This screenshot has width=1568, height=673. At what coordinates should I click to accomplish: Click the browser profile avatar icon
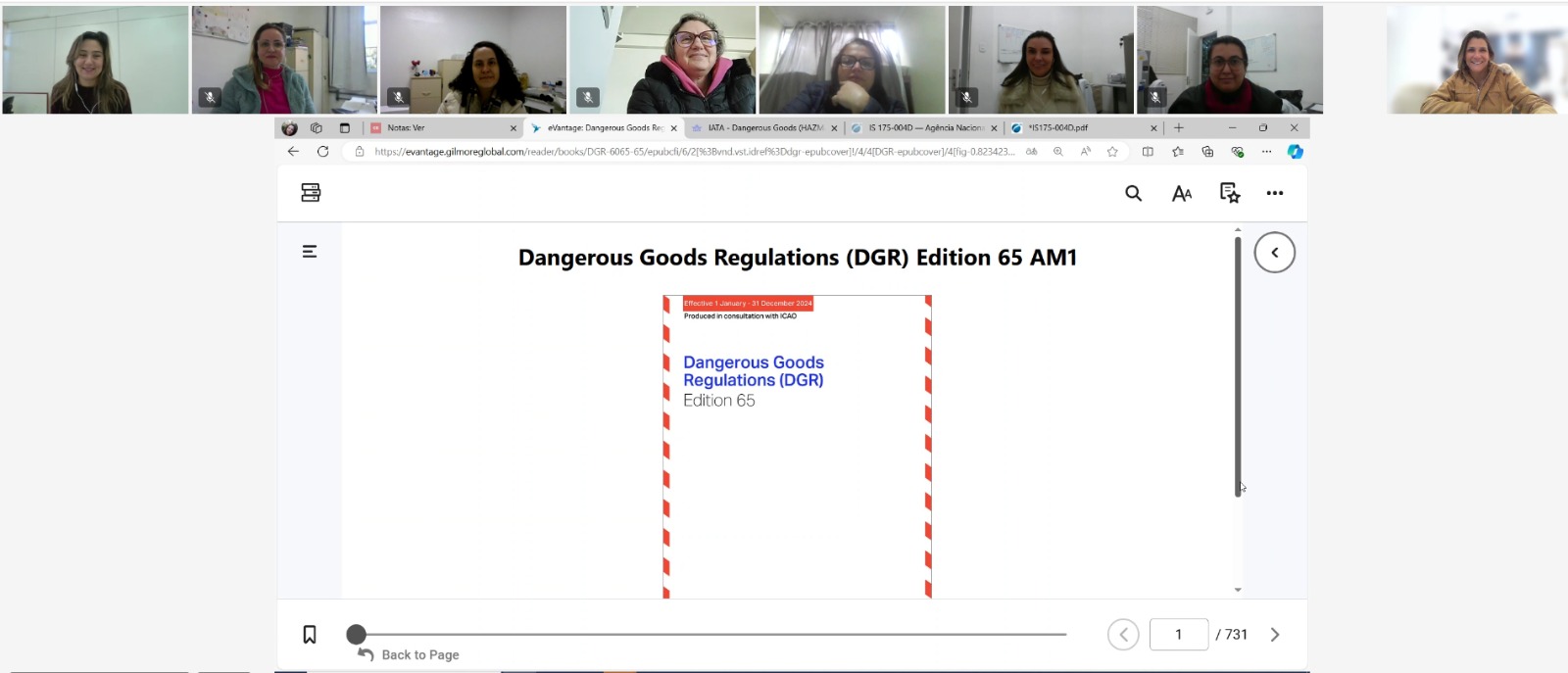(x=289, y=128)
